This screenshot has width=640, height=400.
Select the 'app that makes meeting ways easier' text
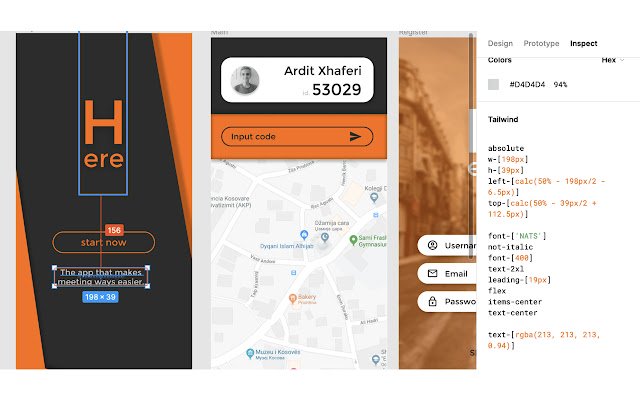point(101,277)
